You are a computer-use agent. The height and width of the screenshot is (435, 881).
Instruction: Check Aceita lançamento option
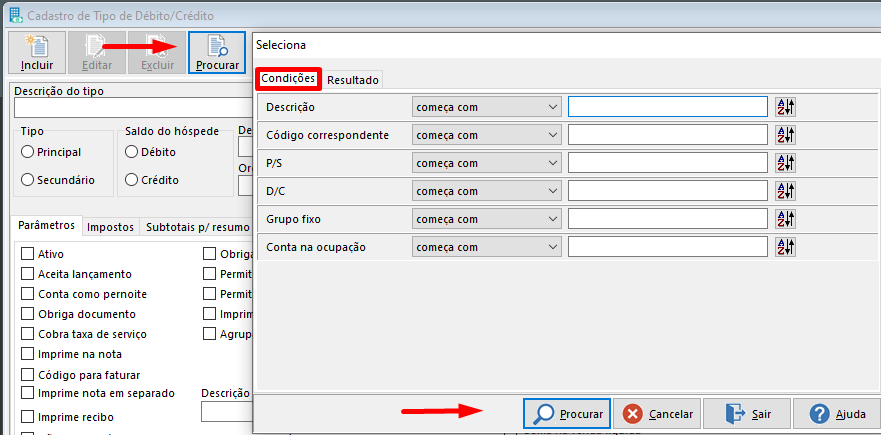[x=27, y=274]
